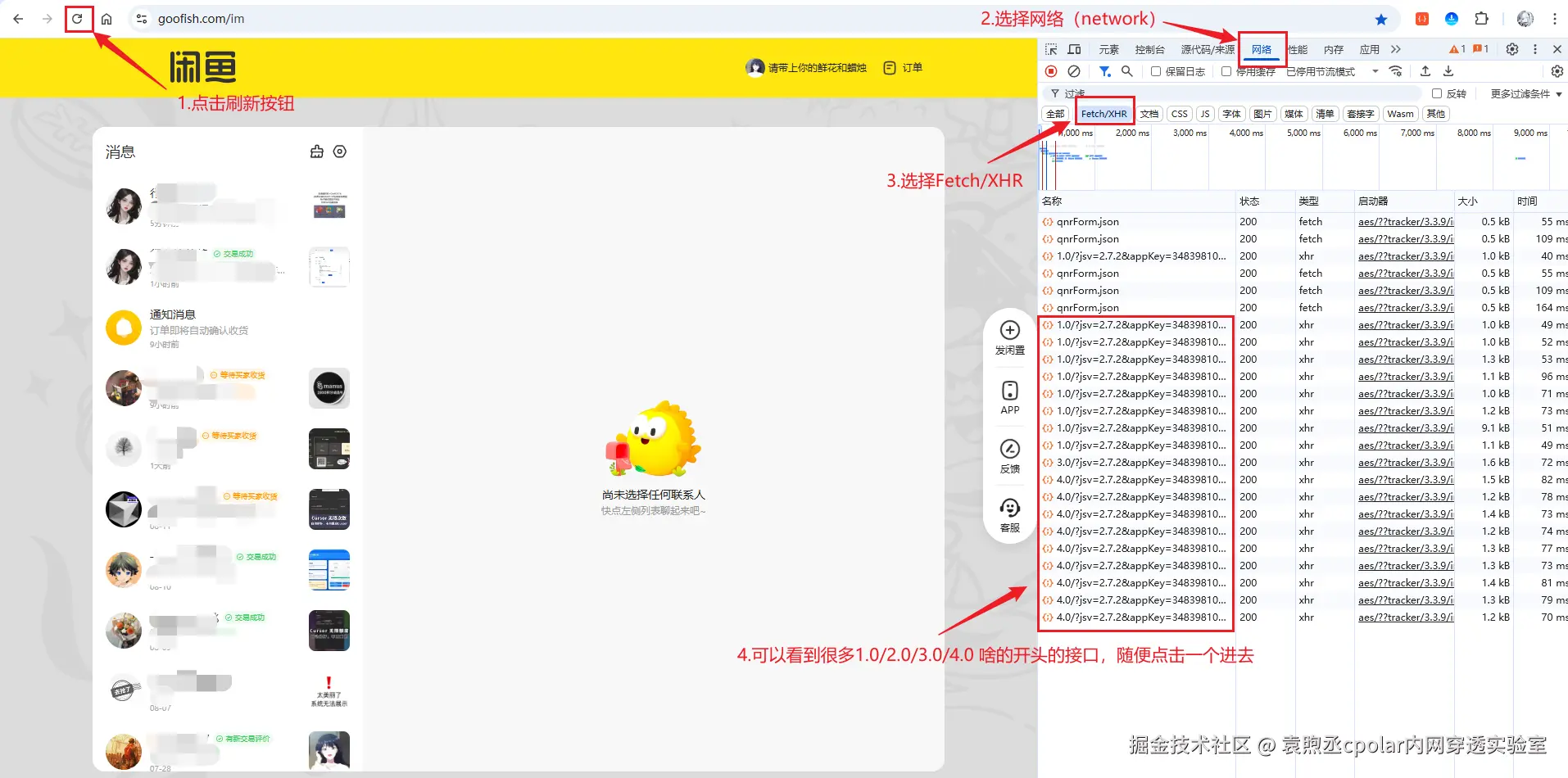Filter requests by 文档
The width and height of the screenshot is (1568, 778).
click(1149, 114)
